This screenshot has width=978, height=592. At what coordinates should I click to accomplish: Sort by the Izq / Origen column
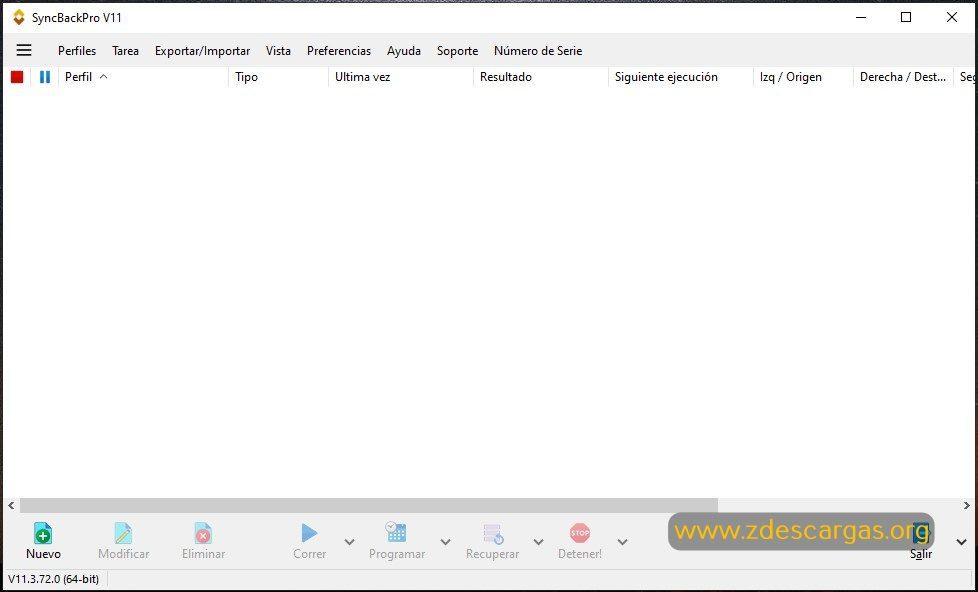coord(803,77)
